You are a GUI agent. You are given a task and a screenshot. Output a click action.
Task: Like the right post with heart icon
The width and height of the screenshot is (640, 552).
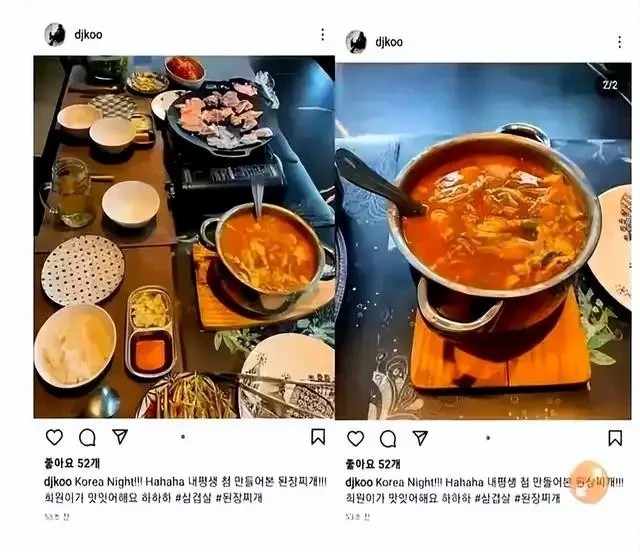[356, 438]
